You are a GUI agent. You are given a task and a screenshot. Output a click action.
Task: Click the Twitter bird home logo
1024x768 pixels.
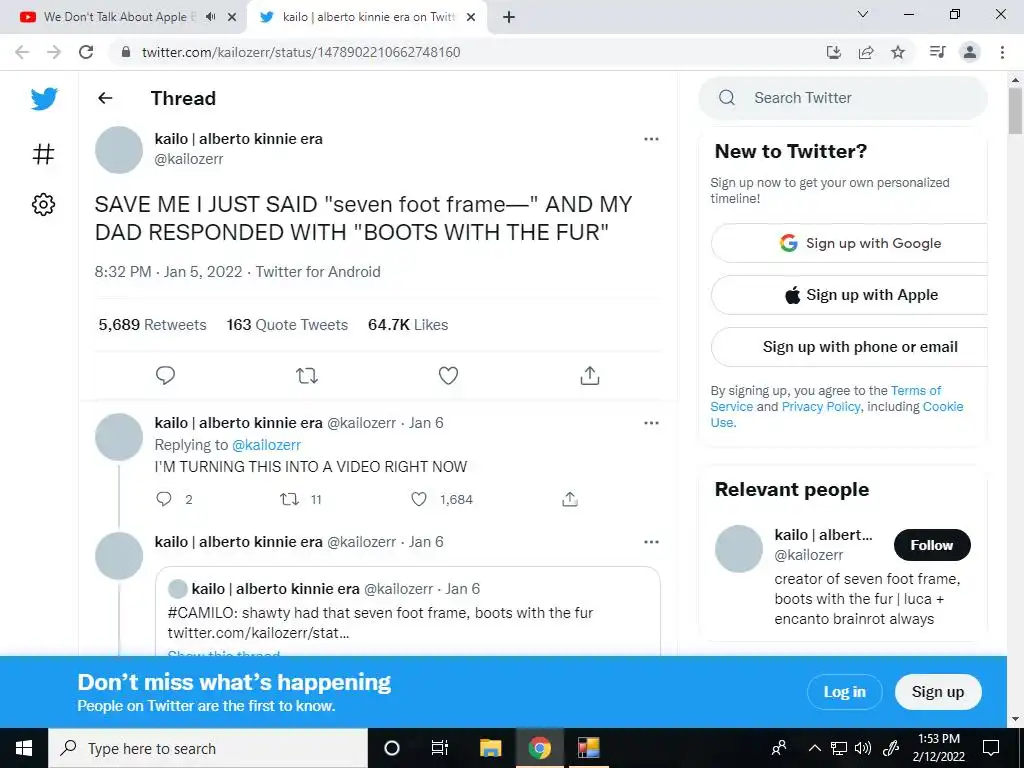(x=44, y=99)
